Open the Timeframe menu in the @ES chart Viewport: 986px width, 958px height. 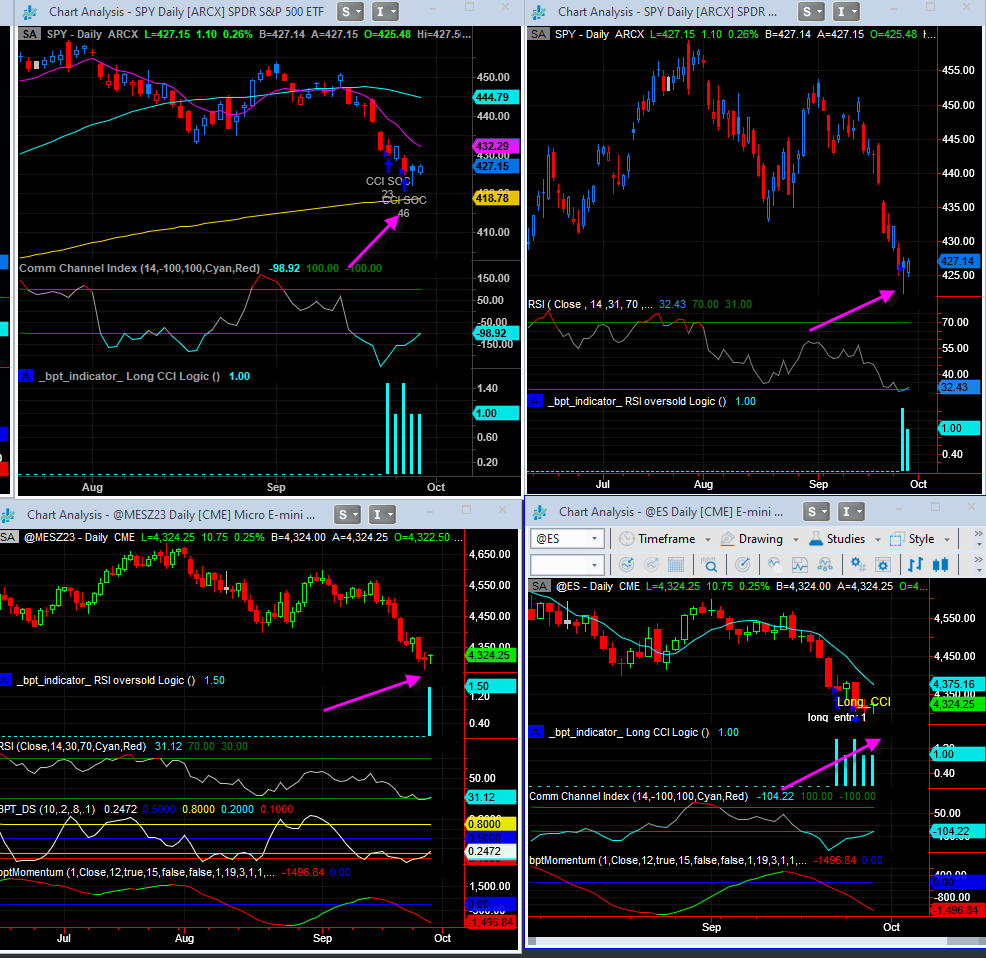point(665,539)
